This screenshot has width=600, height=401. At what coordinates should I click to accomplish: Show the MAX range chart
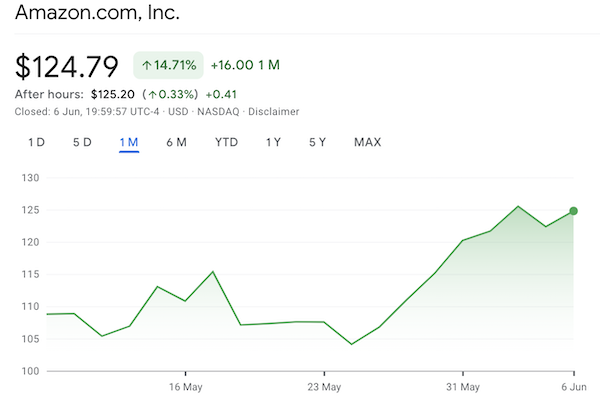[x=367, y=142]
